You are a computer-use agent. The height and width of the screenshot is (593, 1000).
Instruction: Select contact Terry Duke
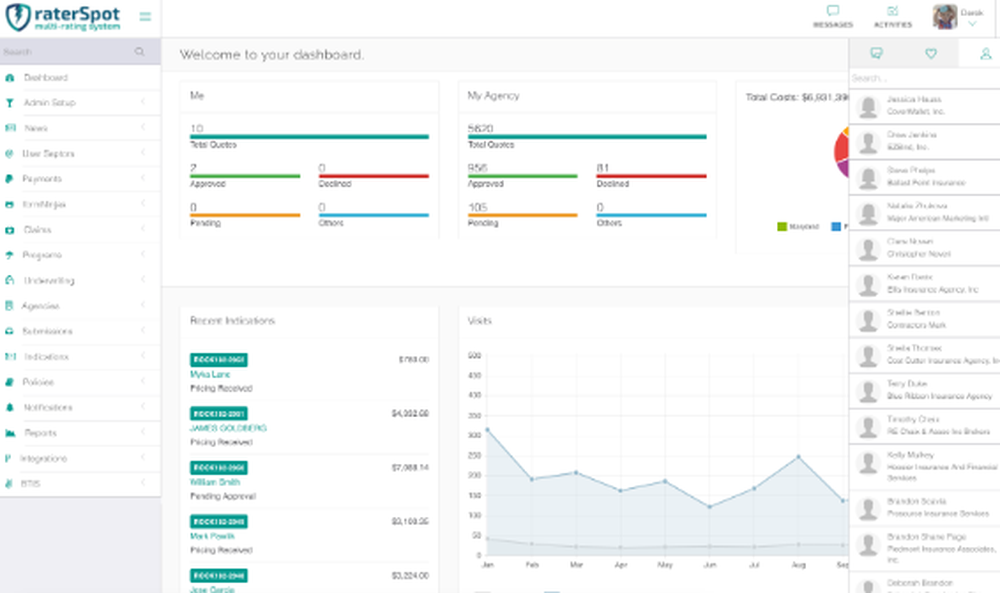pos(924,390)
